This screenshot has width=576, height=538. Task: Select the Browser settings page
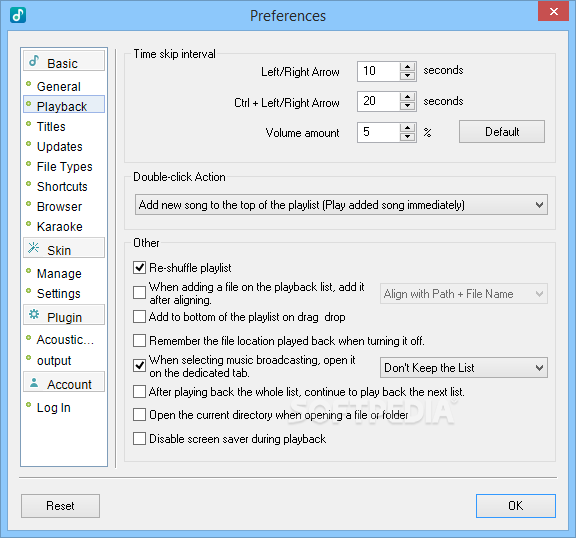pyautogui.click(x=59, y=207)
